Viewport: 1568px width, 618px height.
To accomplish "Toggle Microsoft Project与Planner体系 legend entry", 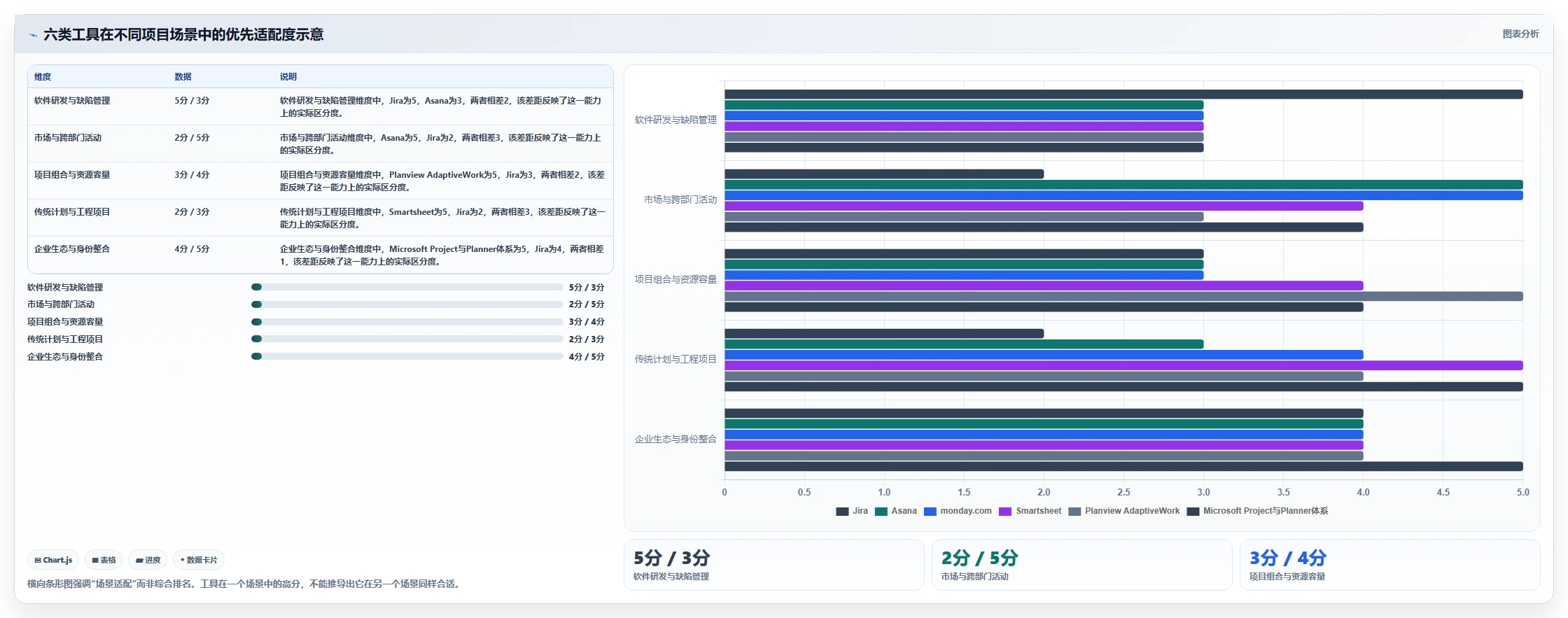I will 1257,511.
